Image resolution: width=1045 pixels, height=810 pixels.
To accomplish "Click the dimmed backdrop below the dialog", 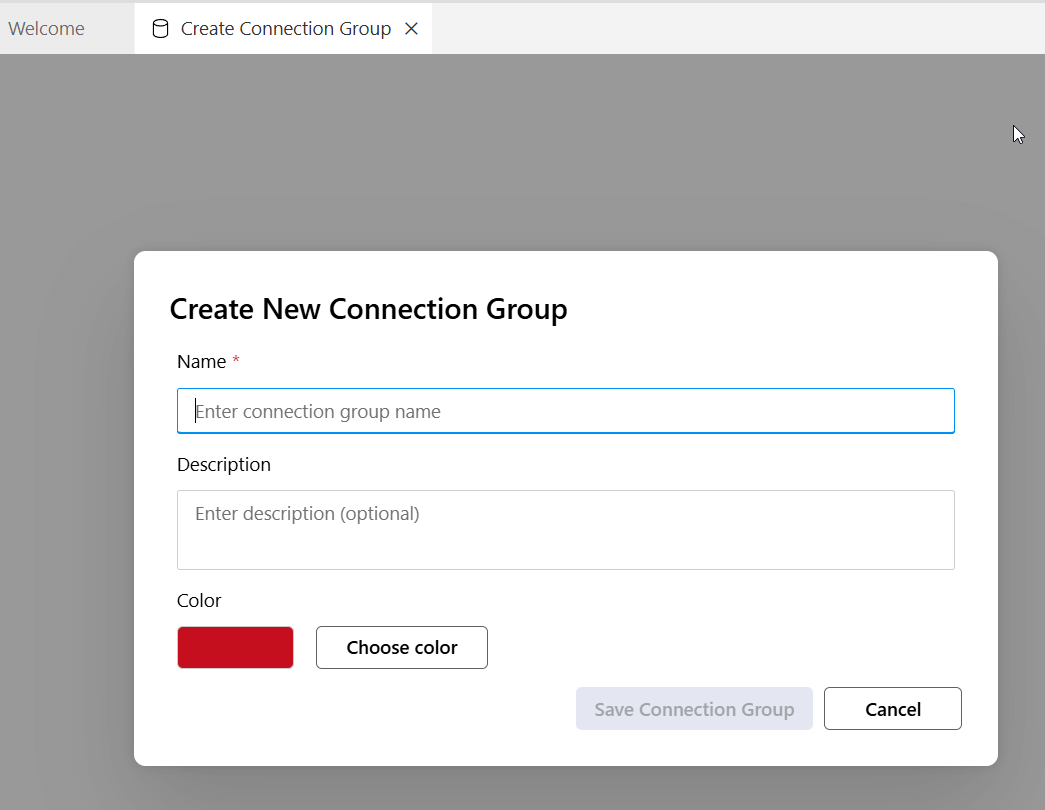I will (560, 790).
